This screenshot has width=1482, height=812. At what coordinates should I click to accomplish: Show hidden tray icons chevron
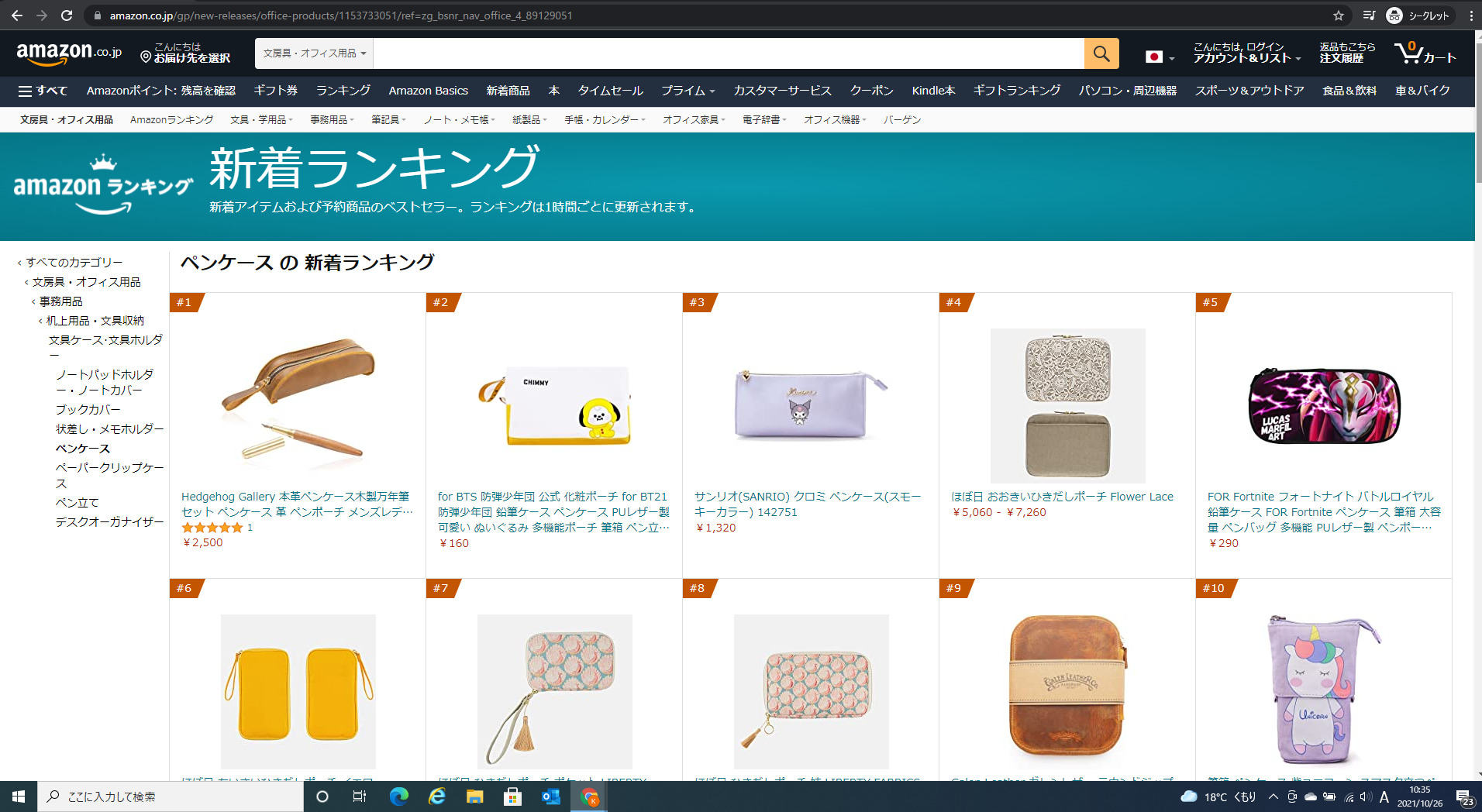point(1273,797)
